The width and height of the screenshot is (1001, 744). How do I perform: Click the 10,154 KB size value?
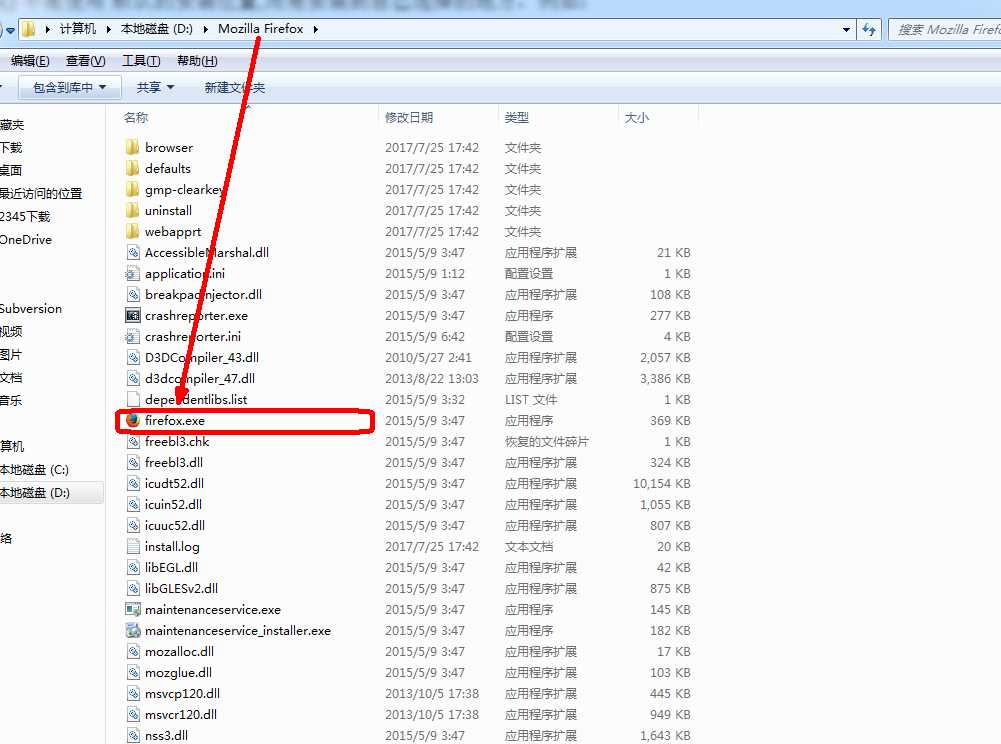click(661, 483)
